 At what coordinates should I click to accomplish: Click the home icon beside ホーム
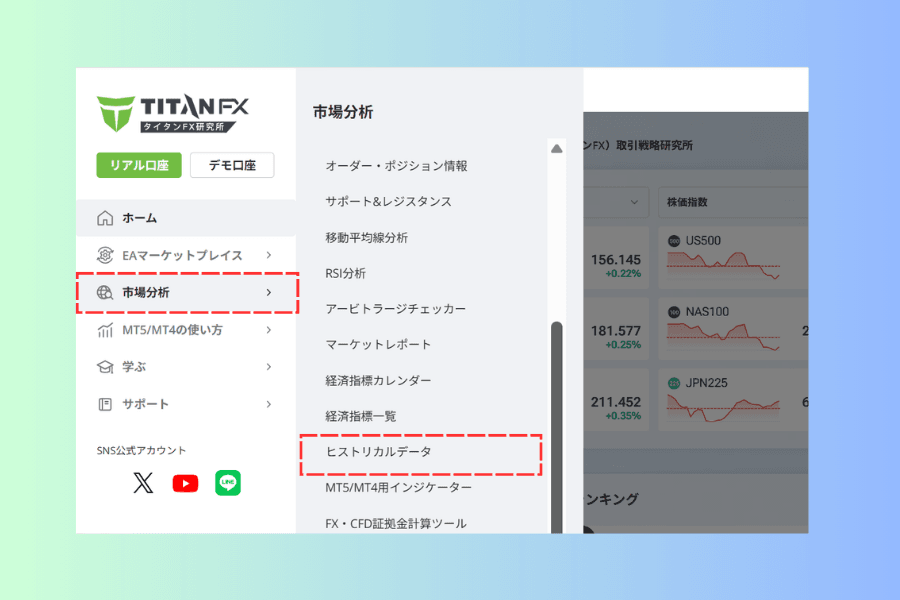[x=105, y=218]
